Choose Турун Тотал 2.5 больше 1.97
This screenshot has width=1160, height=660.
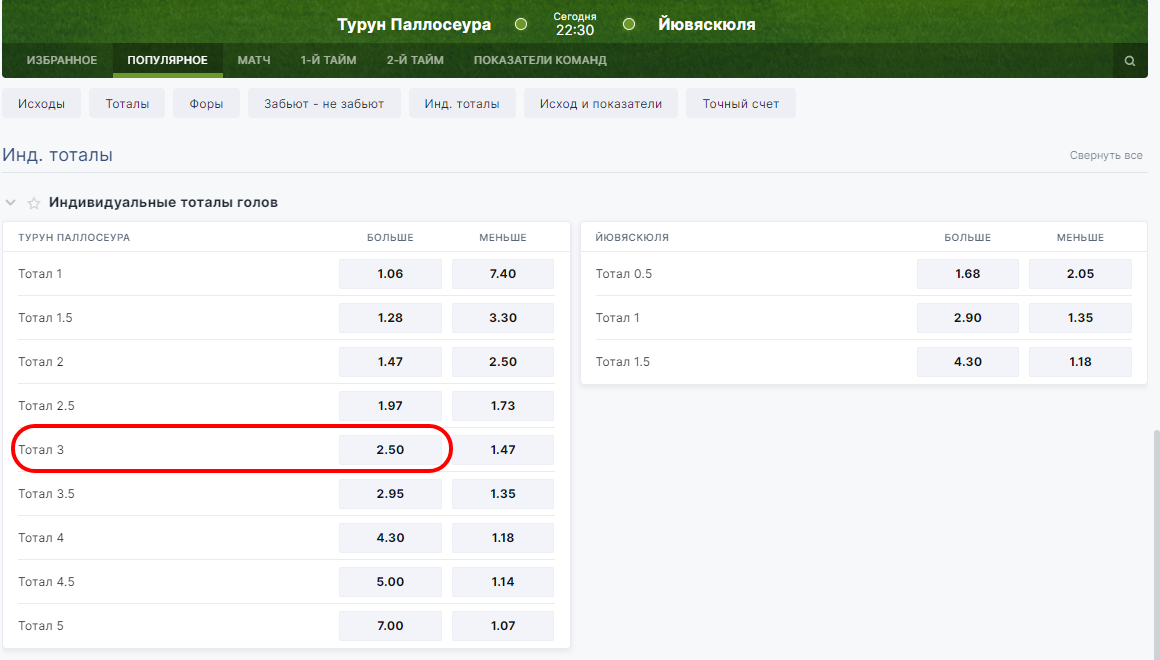[x=391, y=405]
